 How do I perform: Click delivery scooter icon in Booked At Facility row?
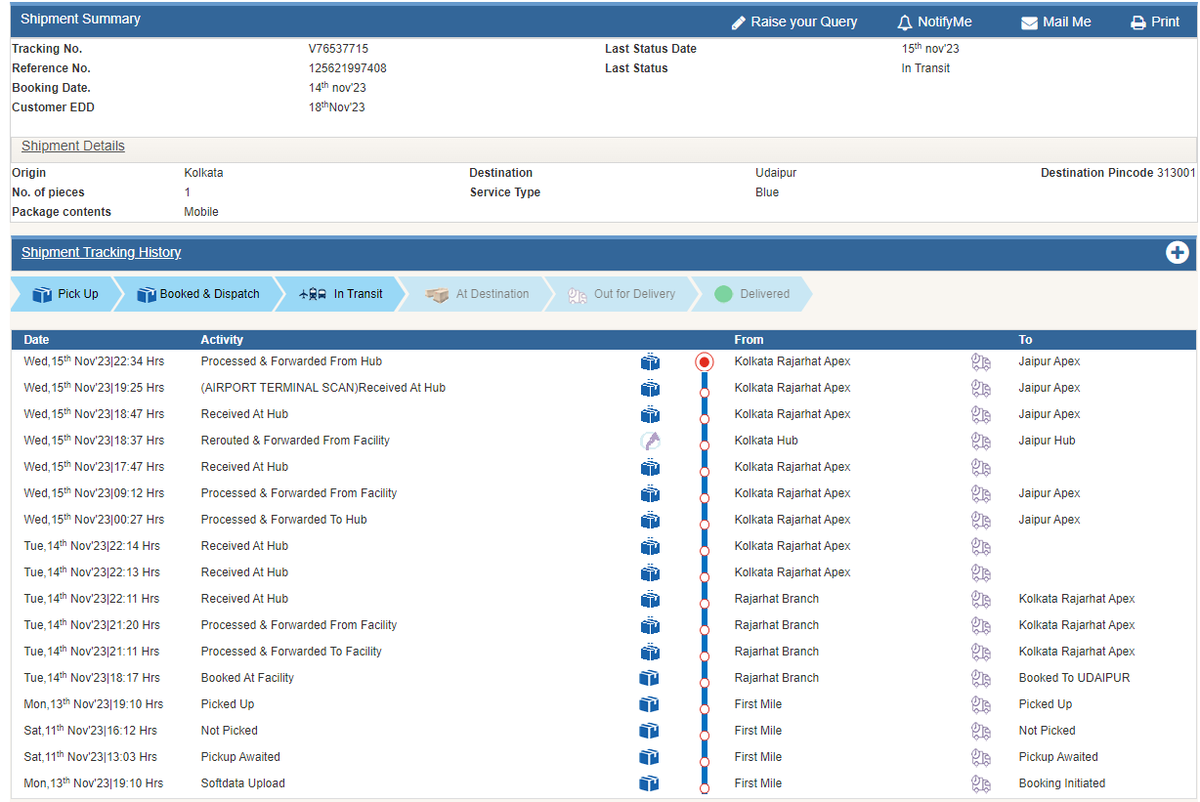click(x=981, y=678)
